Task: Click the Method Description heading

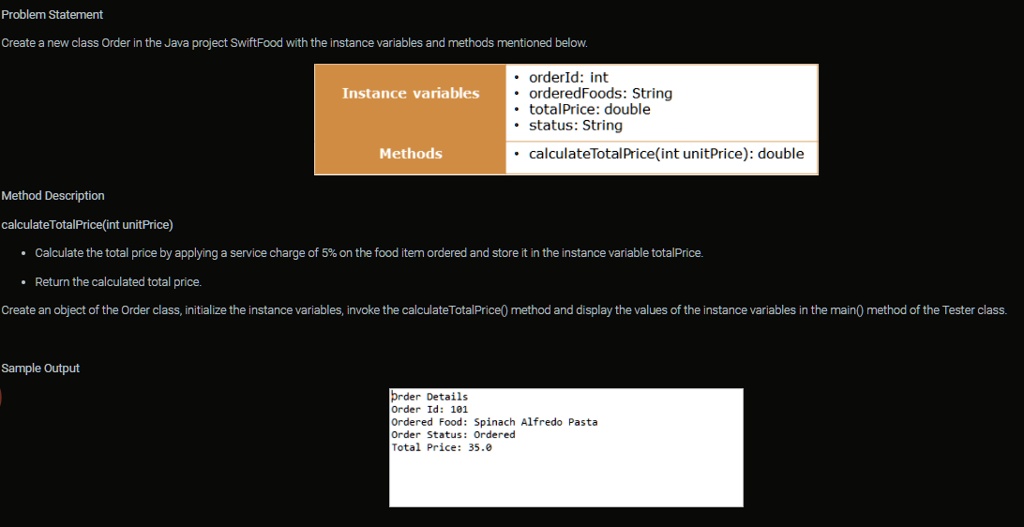Action: (53, 196)
